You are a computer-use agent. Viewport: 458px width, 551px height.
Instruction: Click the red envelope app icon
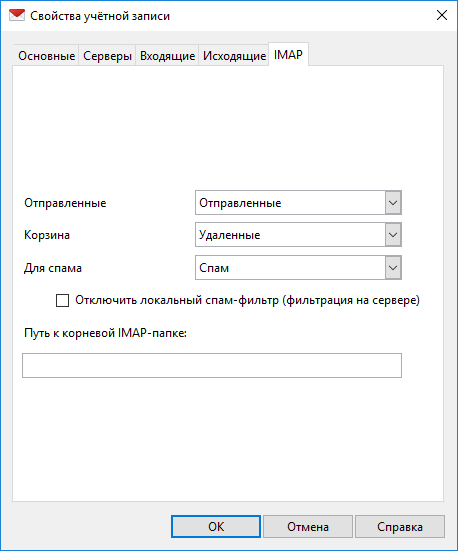coord(17,15)
